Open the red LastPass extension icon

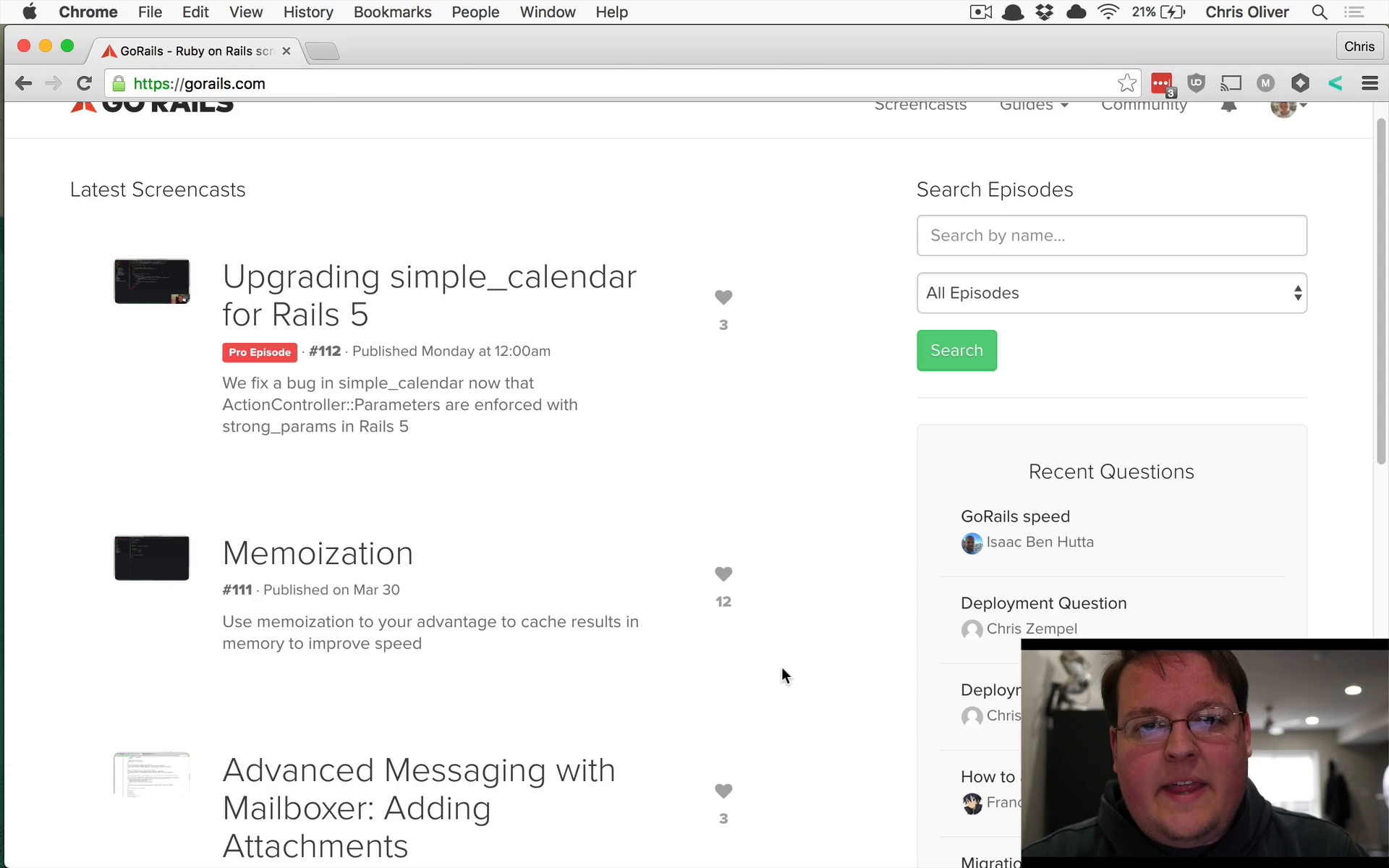pyautogui.click(x=1163, y=83)
